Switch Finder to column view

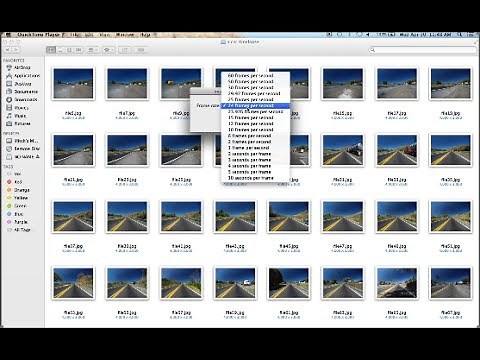click(x=69, y=50)
